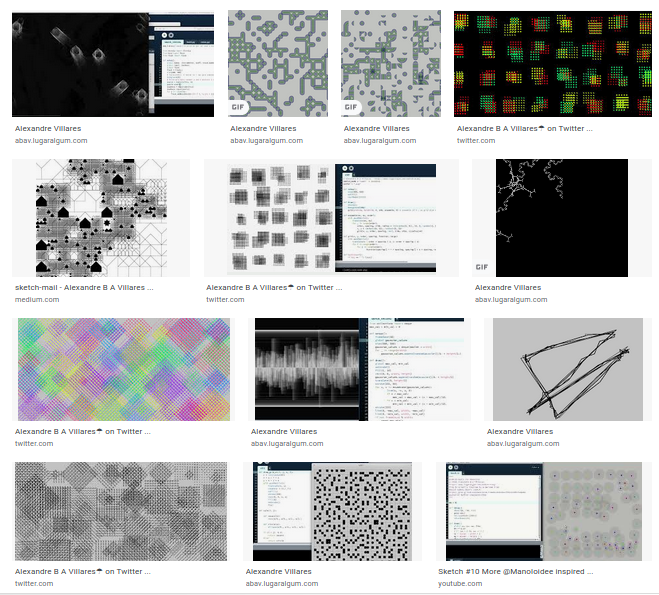
Task: Click the GIF badge on black fractal image
Action: coord(482,267)
